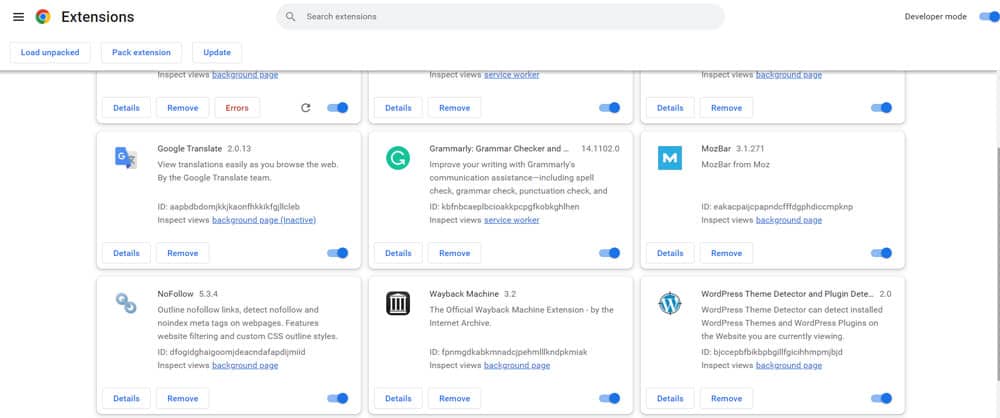The image size is (1000, 418).
Task: Open the hamburger main menu icon
Action: 18,17
